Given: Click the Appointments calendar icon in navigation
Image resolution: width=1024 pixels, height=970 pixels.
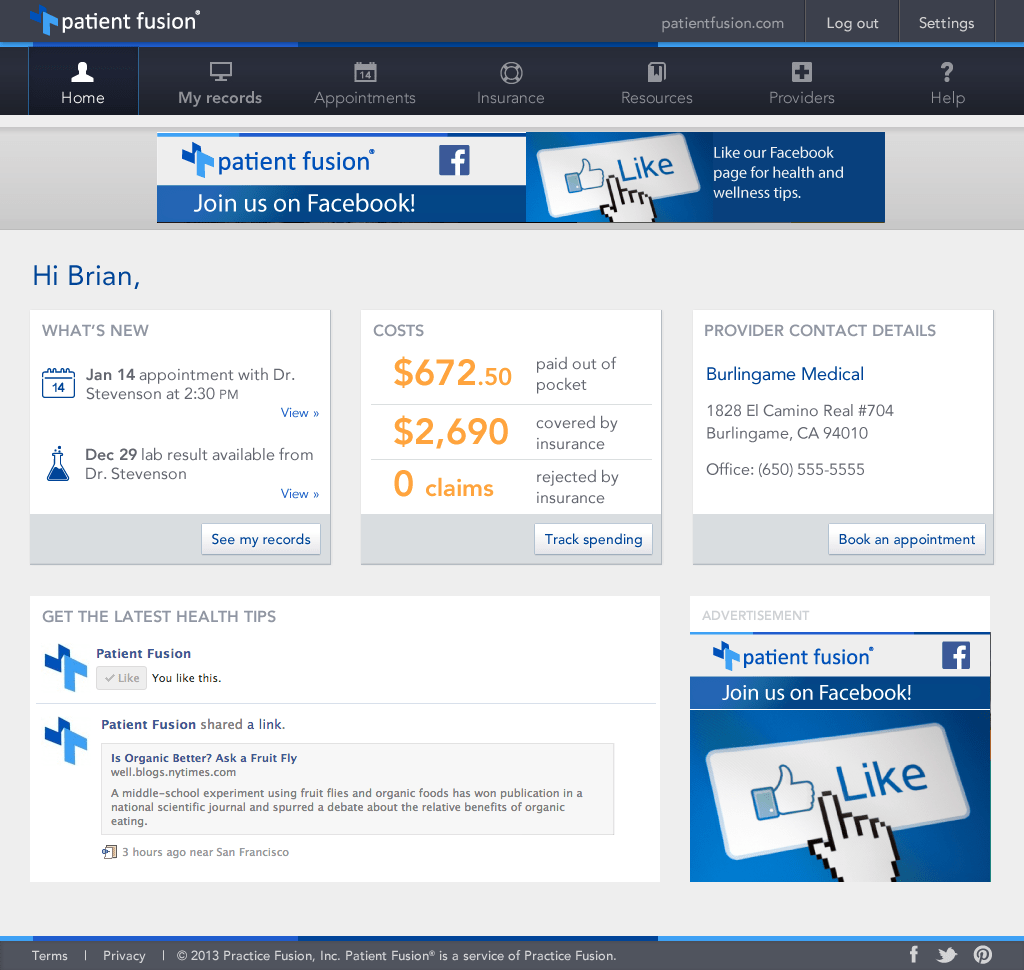Looking at the screenshot, I should [x=365, y=72].
